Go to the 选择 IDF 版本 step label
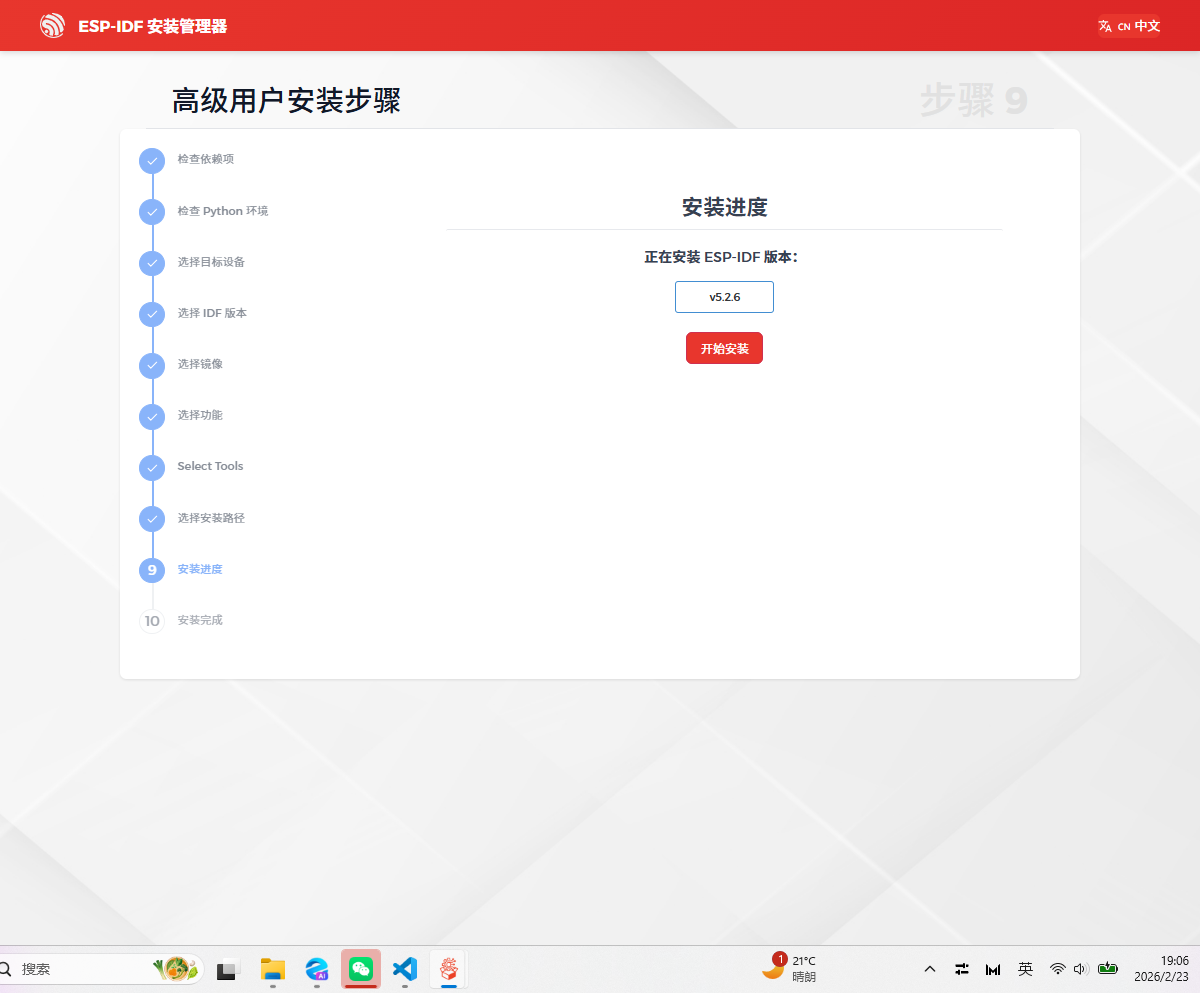1200x993 pixels. tap(212, 313)
